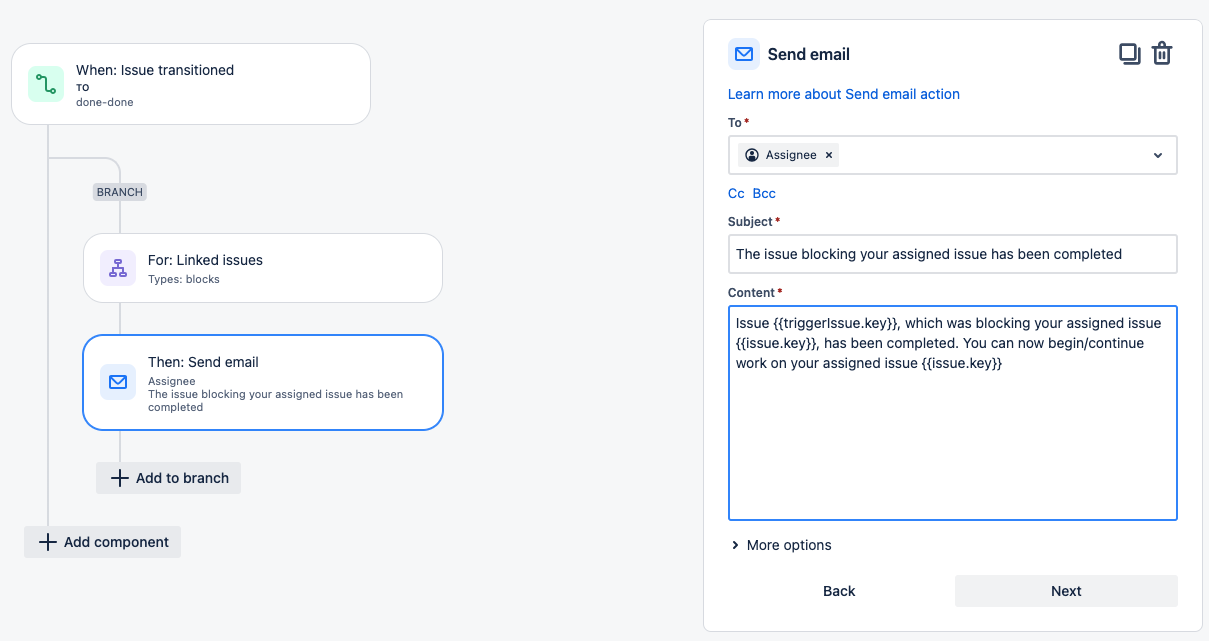Open Learn more about Send email action
The width and height of the screenshot is (1209, 641).
pyautogui.click(x=844, y=94)
